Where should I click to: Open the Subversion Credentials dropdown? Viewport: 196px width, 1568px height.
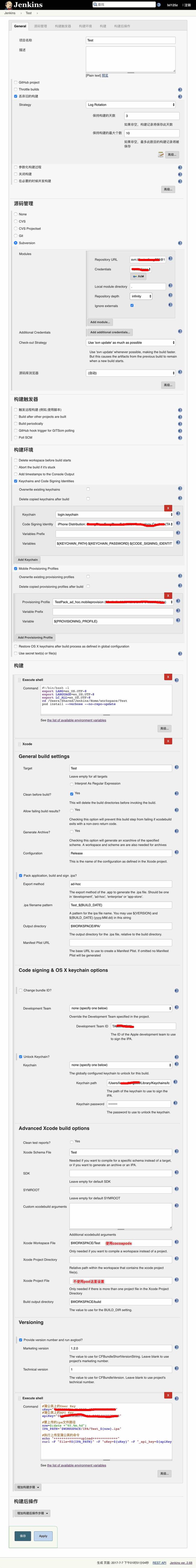(140, 269)
